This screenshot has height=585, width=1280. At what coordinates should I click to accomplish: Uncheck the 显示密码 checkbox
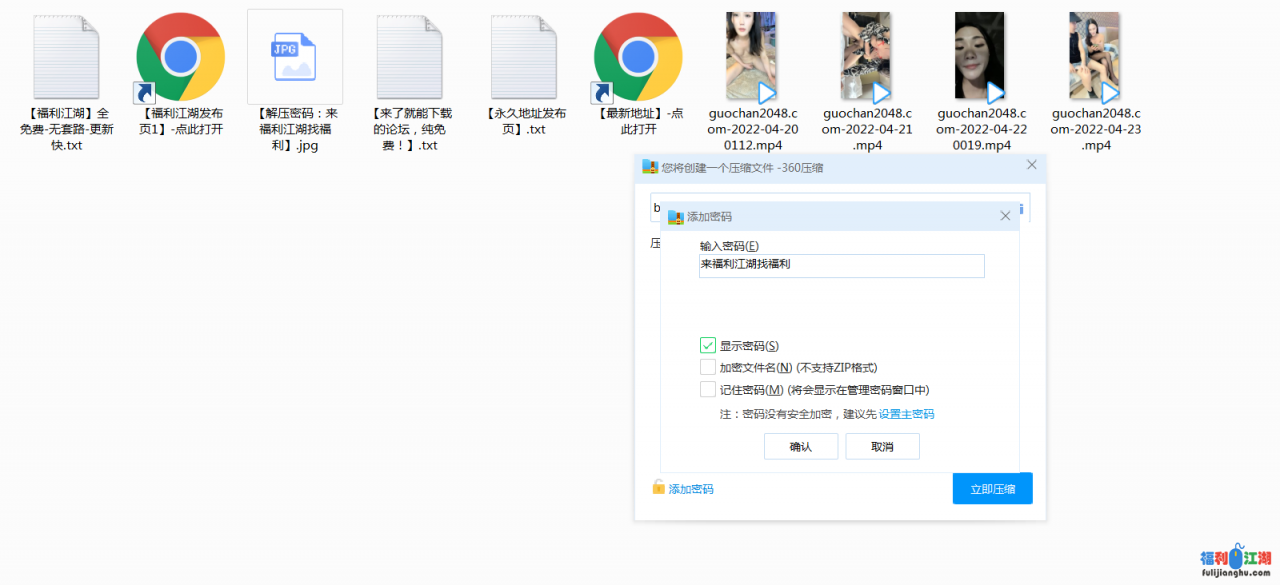[708, 345]
